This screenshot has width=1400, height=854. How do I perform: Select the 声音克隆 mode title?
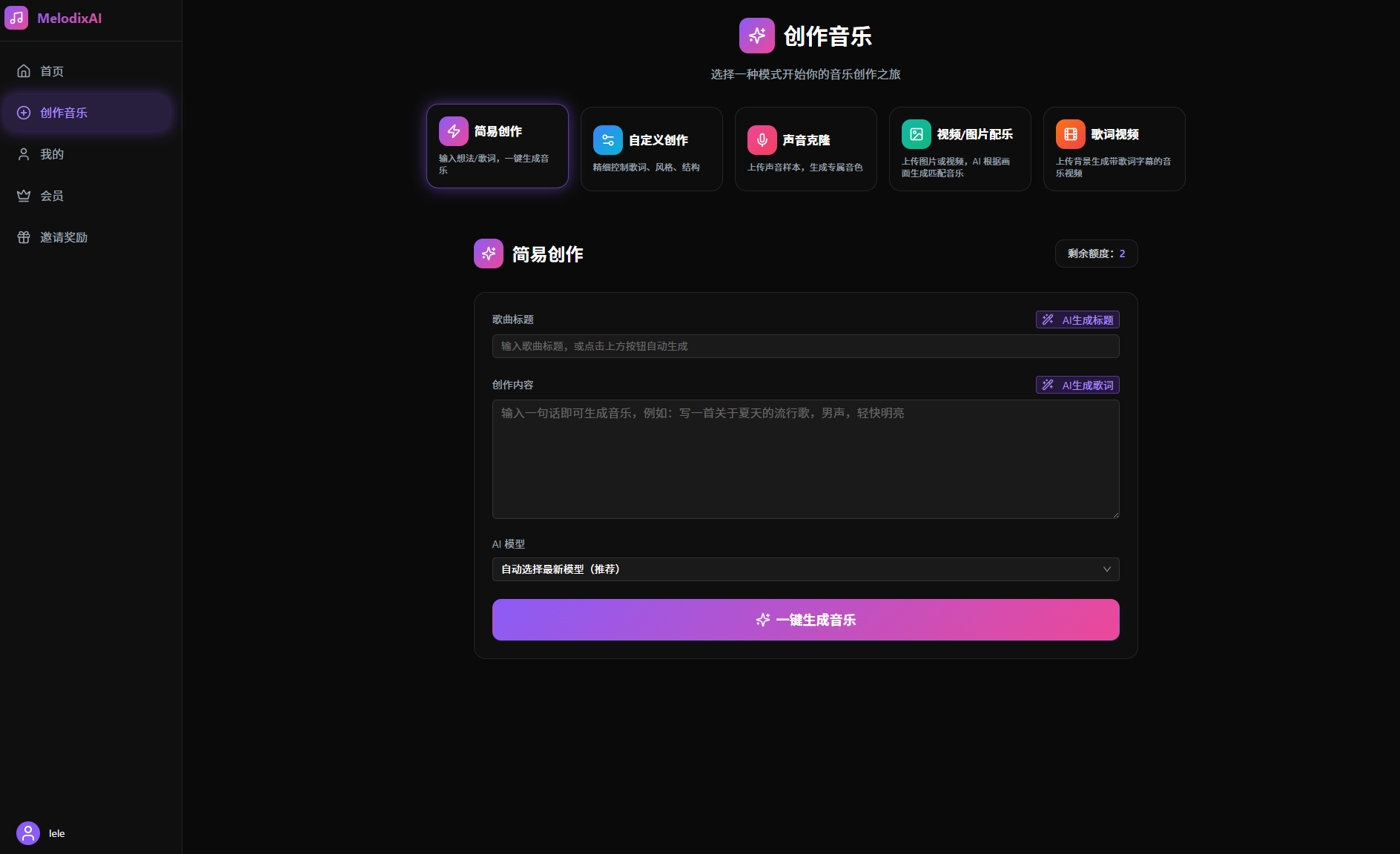point(807,140)
